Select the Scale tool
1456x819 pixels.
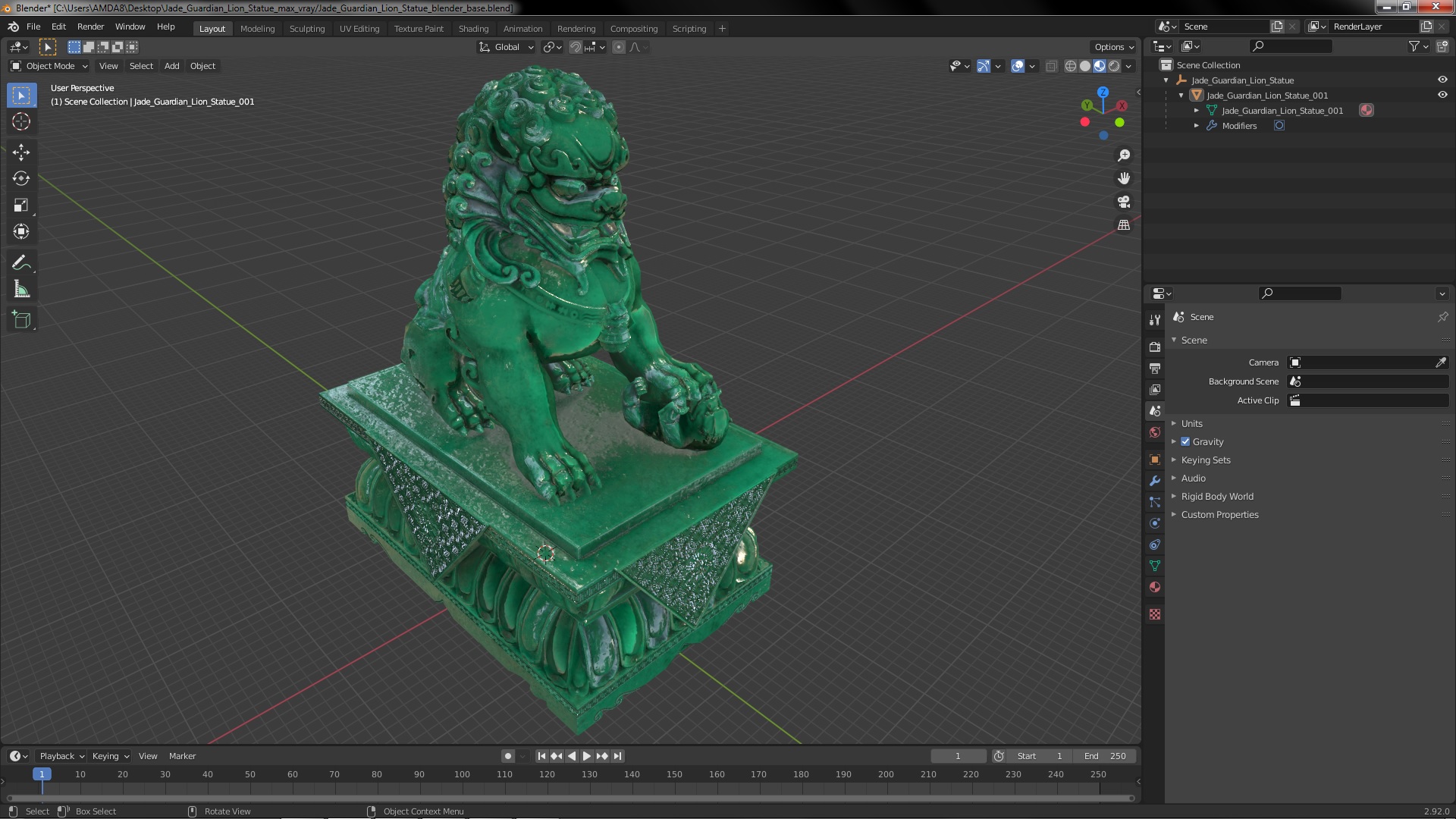click(x=21, y=206)
